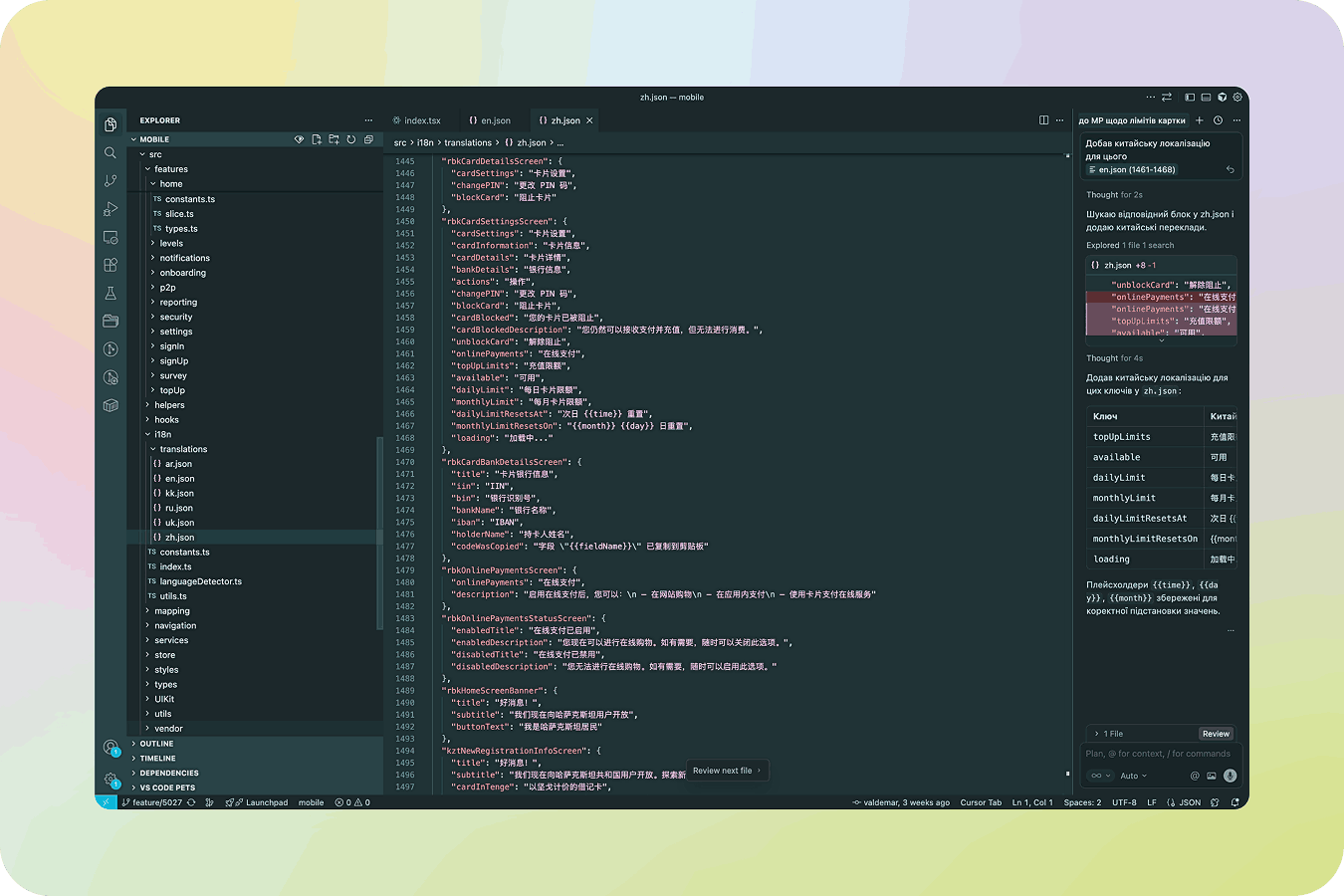Open the Source Control view
The height and width of the screenshot is (896, 1344).
point(111,180)
